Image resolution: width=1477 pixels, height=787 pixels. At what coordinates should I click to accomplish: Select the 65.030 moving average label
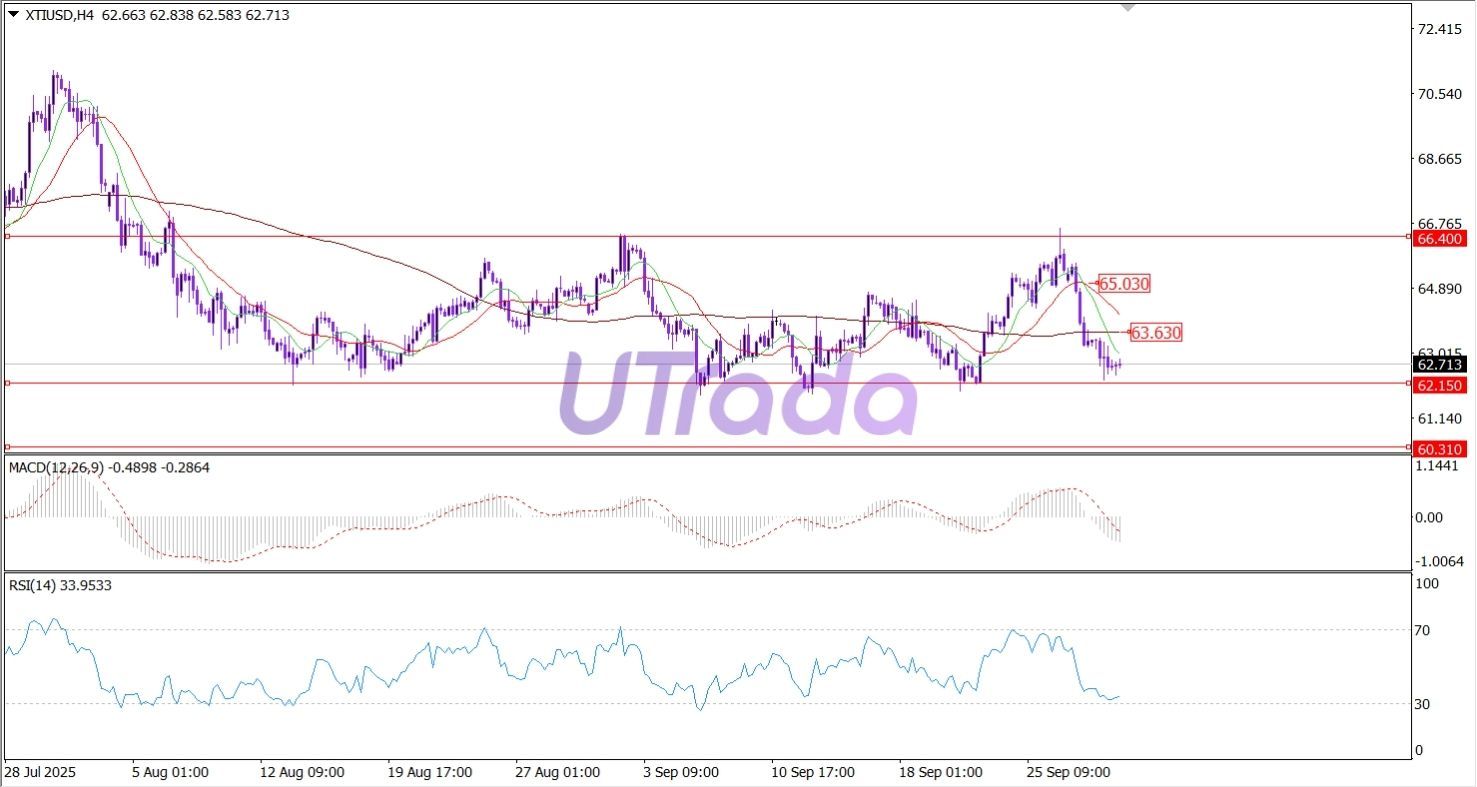tap(1122, 284)
